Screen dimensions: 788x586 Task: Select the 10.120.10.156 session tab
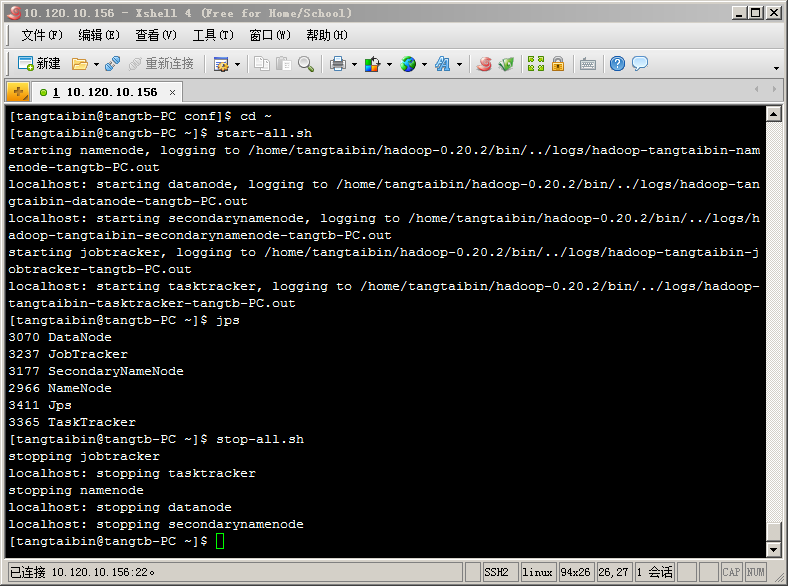coord(107,92)
